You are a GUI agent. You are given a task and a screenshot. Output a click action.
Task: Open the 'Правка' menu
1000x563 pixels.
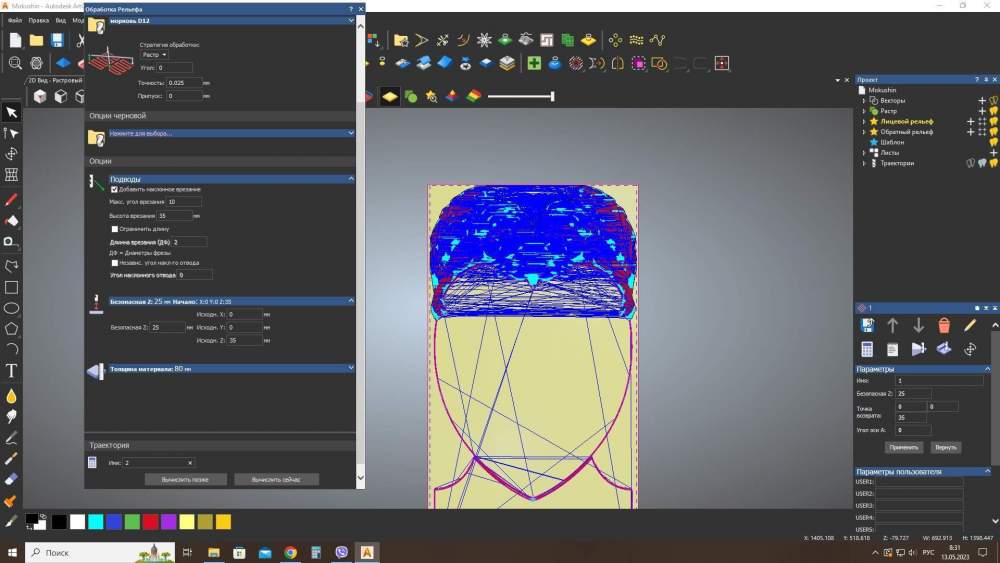coord(39,20)
